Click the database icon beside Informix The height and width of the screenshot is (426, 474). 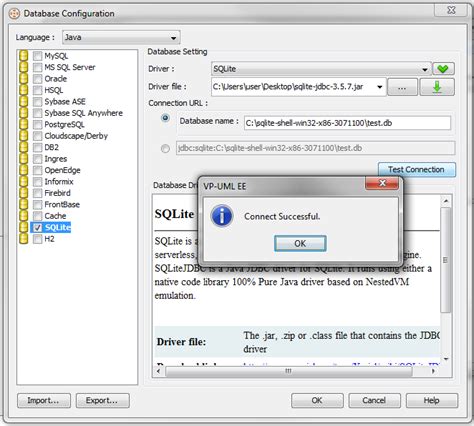pos(23,181)
